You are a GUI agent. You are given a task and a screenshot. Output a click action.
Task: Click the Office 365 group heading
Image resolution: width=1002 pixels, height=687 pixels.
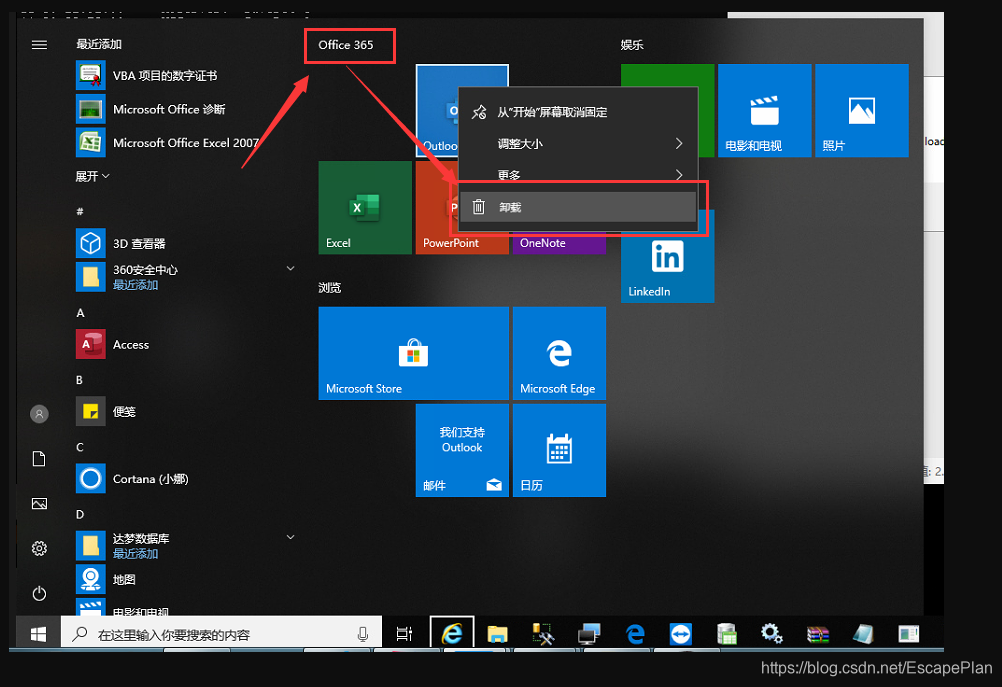coord(346,45)
